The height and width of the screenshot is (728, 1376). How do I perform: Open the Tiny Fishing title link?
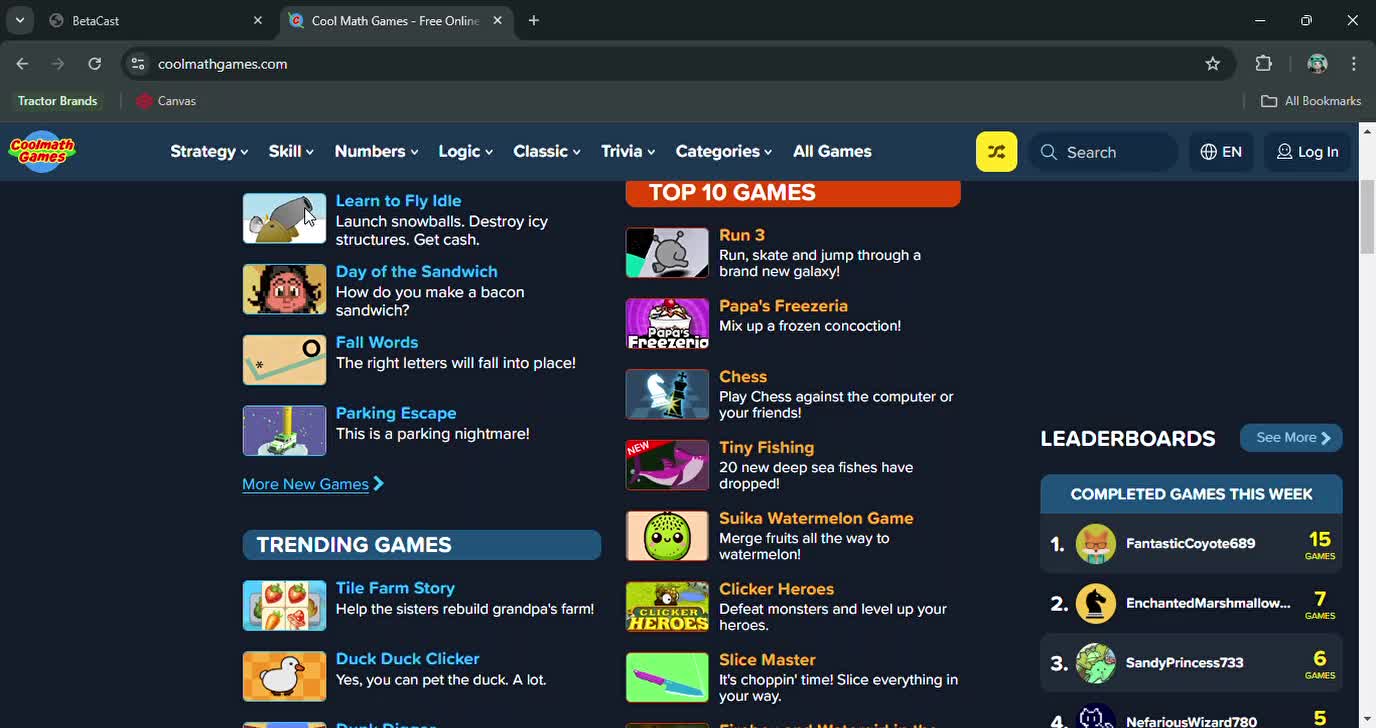766,448
